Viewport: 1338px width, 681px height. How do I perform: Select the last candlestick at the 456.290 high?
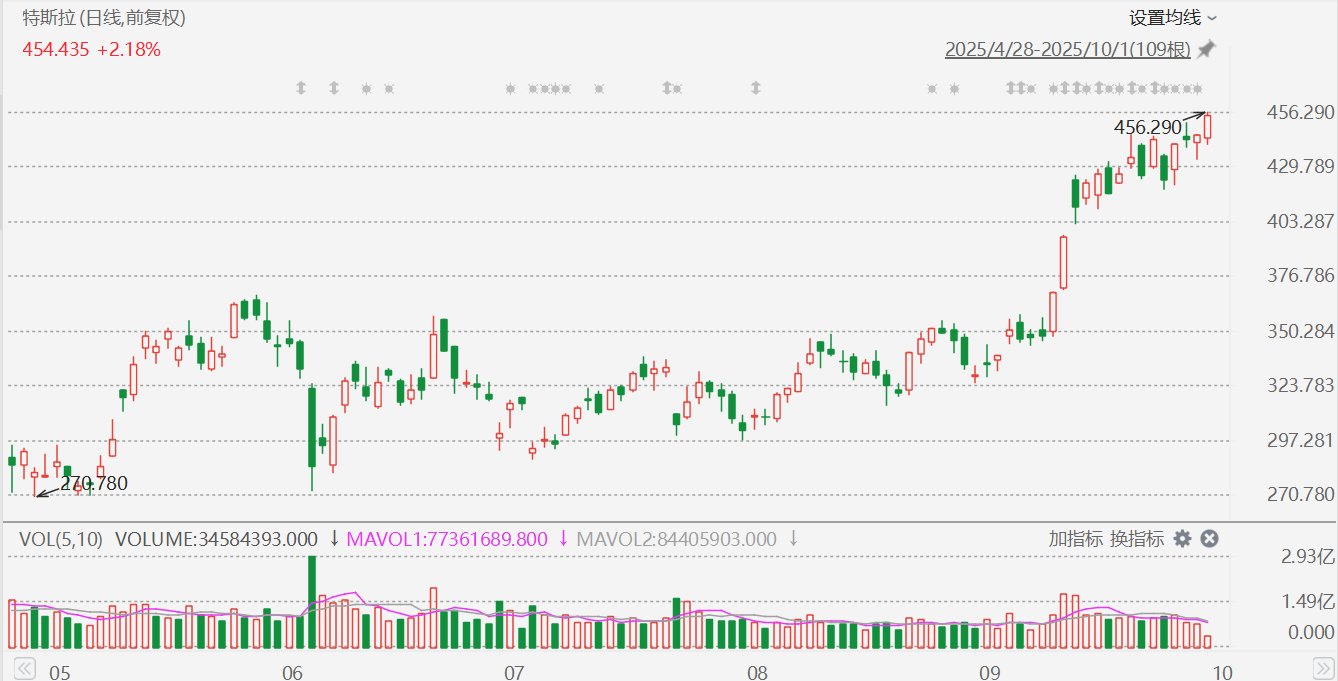click(1208, 127)
